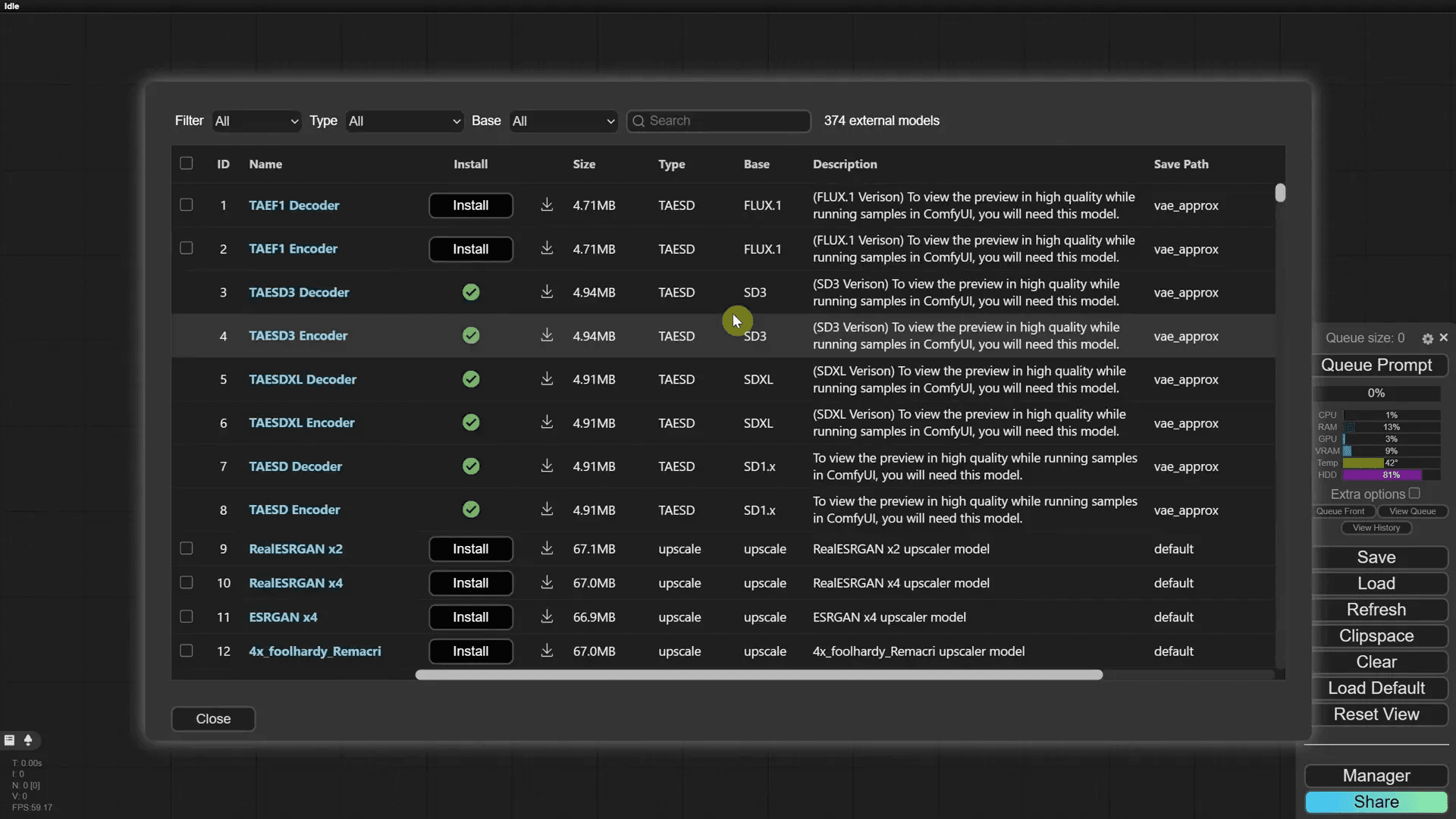Expand the Type dropdown
Image resolution: width=1456 pixels, height=819 pixels.
(x=404, y=121)
